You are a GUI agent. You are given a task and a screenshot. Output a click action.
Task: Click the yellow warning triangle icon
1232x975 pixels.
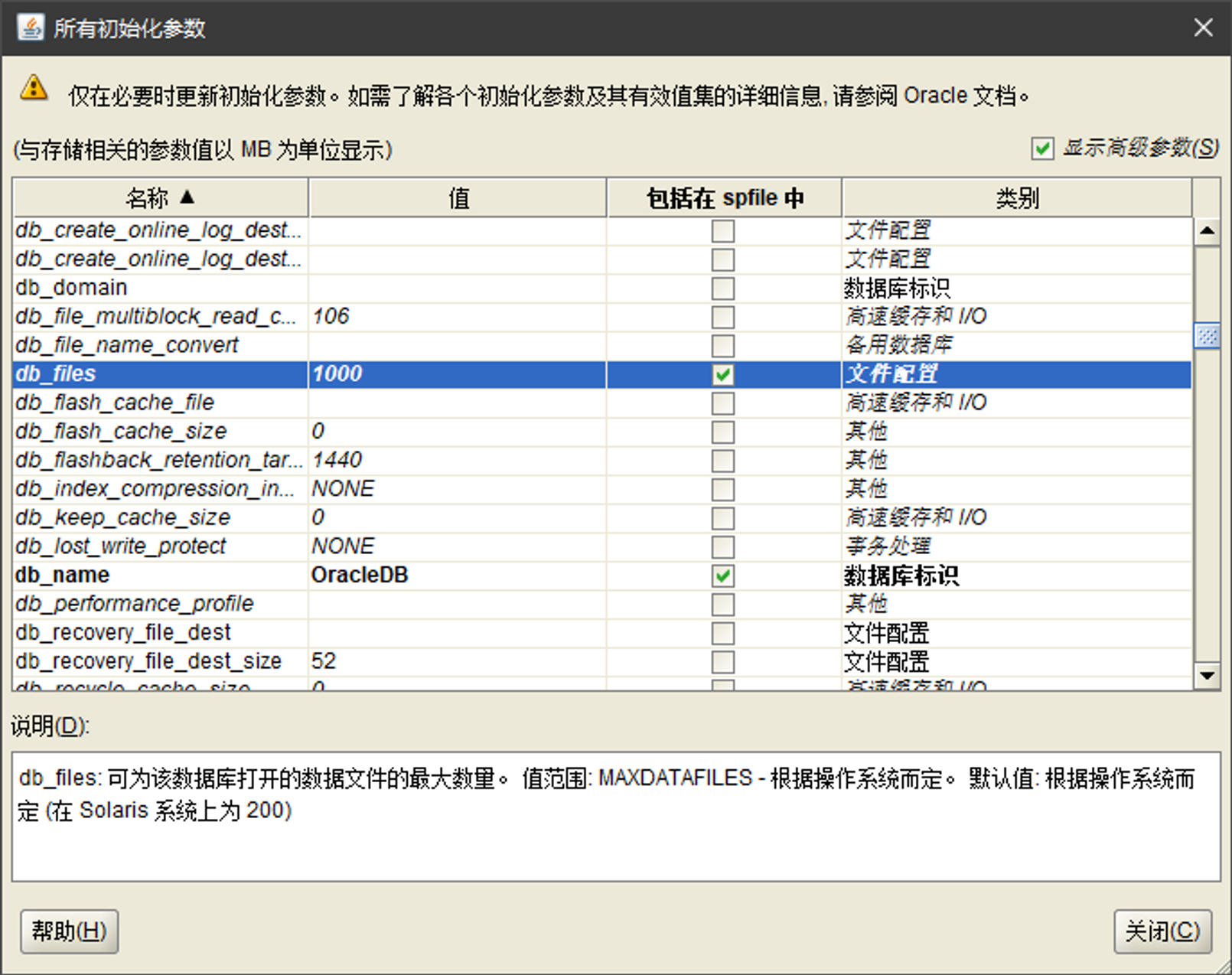coord(34,89)
